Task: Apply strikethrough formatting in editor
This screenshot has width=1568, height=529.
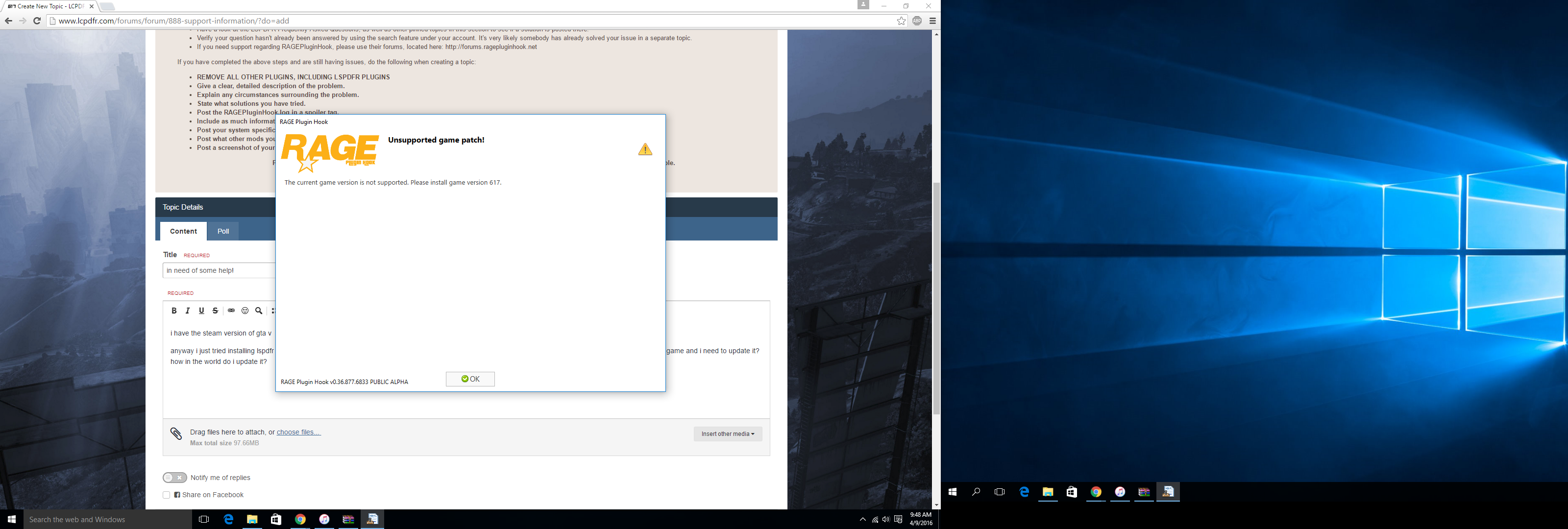Action: [216, 311]
